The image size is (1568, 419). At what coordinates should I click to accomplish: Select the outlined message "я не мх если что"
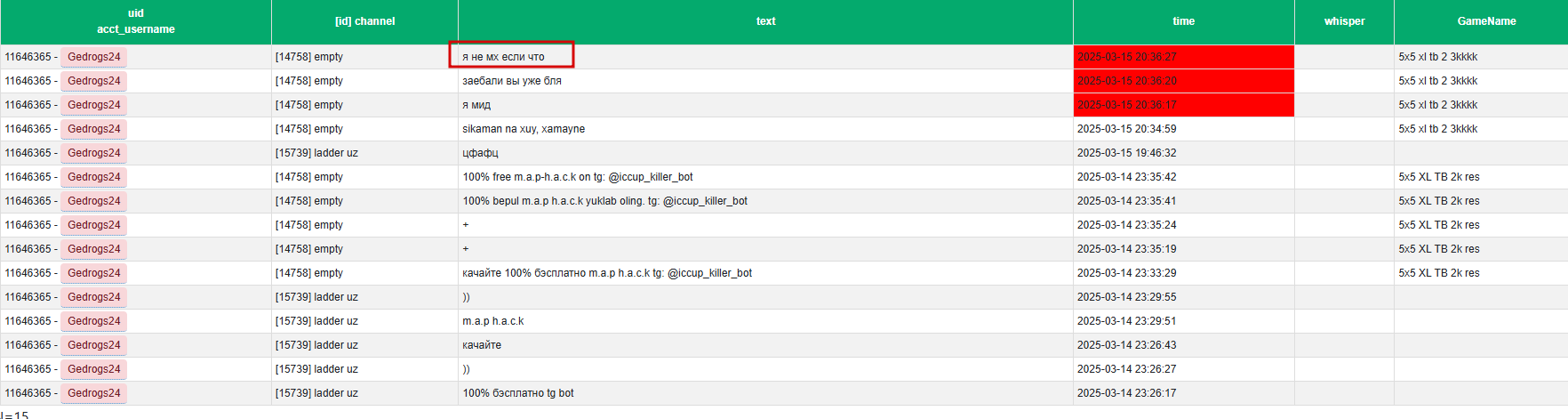tap(504, 57)
